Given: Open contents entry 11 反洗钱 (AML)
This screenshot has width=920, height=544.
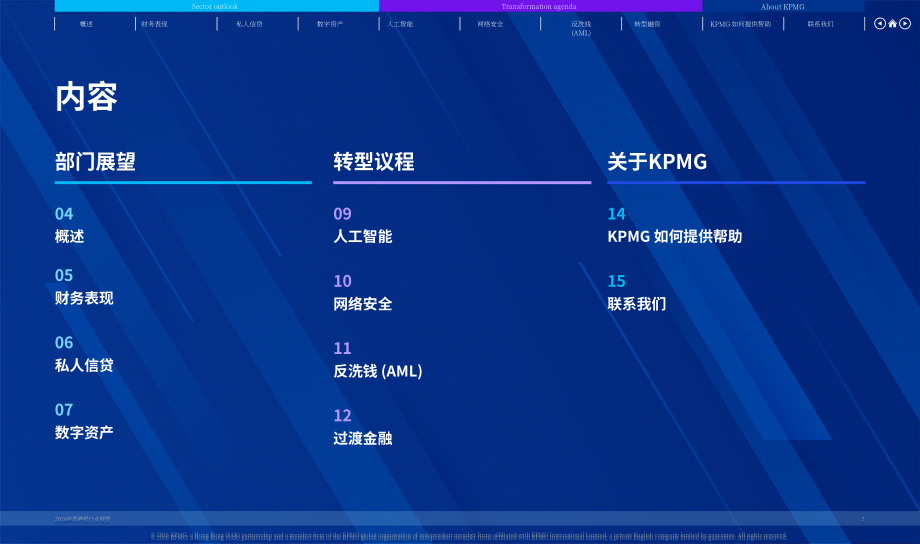Looking at the screenshot, I should click(x=378, y=360).
